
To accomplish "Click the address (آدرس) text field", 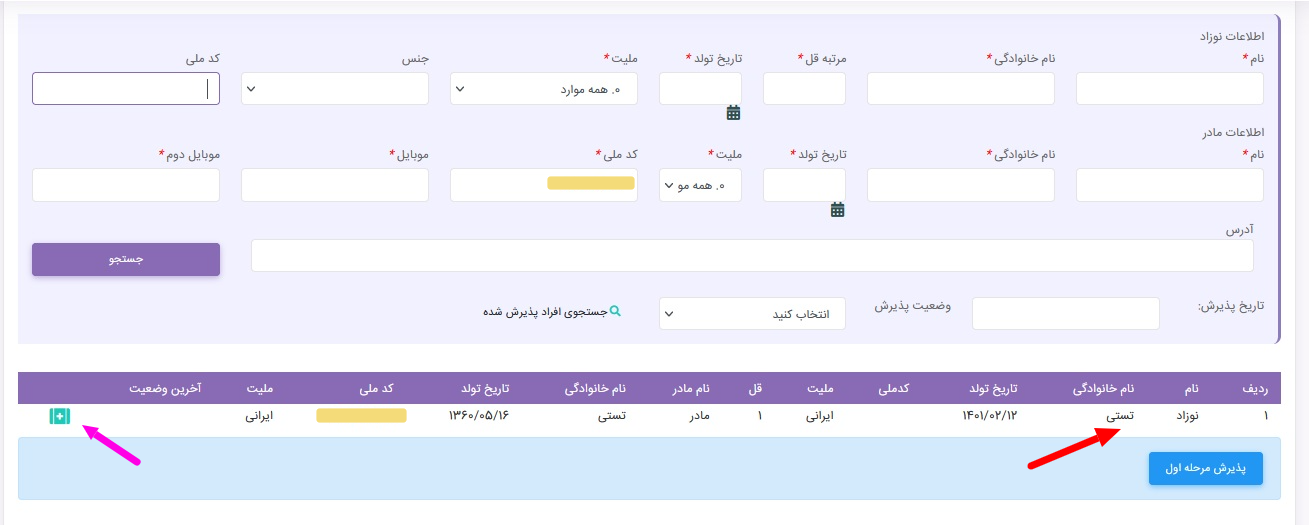I will (x=751, y=256).
